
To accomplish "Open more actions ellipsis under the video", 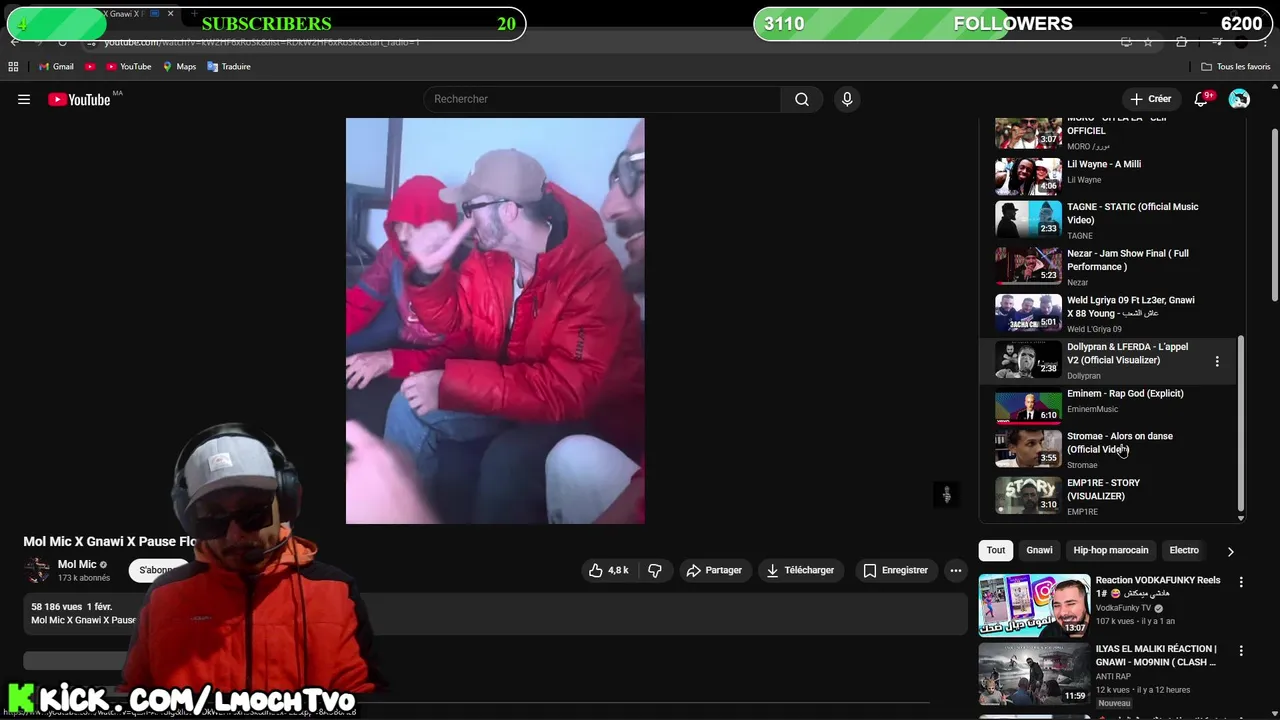I will coord(956,570).
